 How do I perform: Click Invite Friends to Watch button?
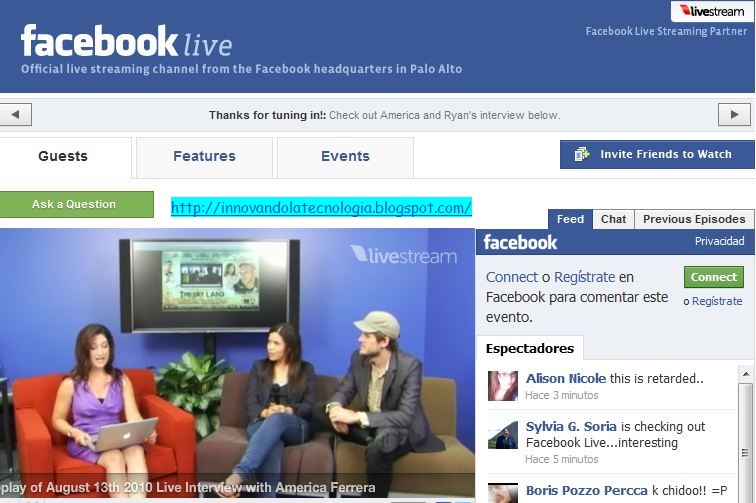(x=657, y=154)
